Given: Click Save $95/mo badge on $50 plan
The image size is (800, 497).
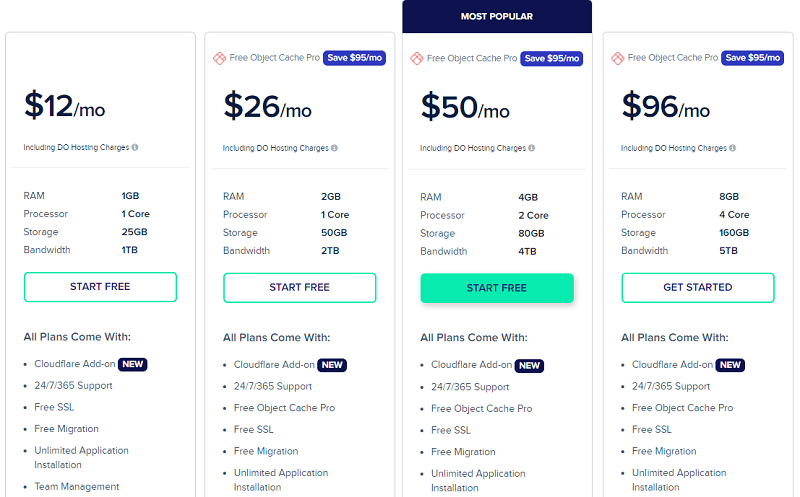Looking at the screenshot, I should point(552,58).
